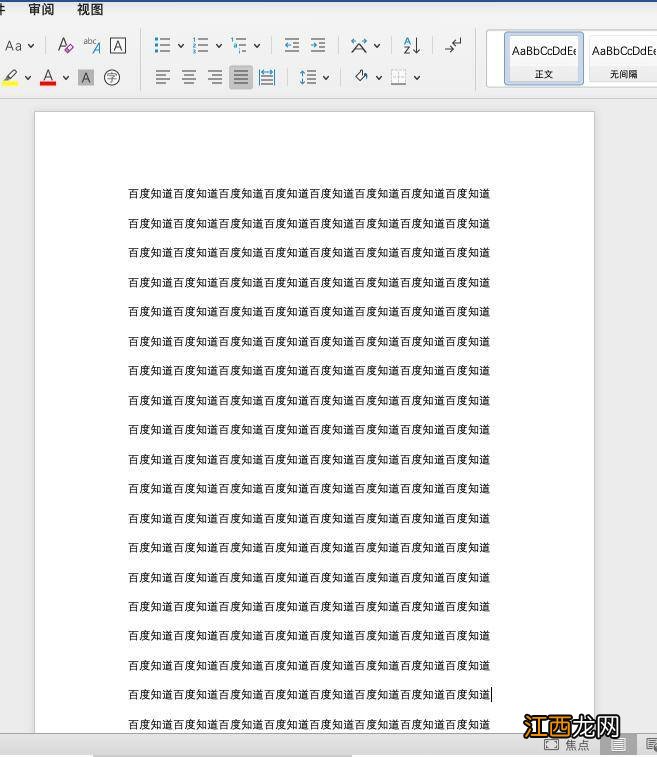Image resolution: width=657 pixels, height=757 pixels.
Task: Sort text with A-Z icon
Action: pos(412,45)
